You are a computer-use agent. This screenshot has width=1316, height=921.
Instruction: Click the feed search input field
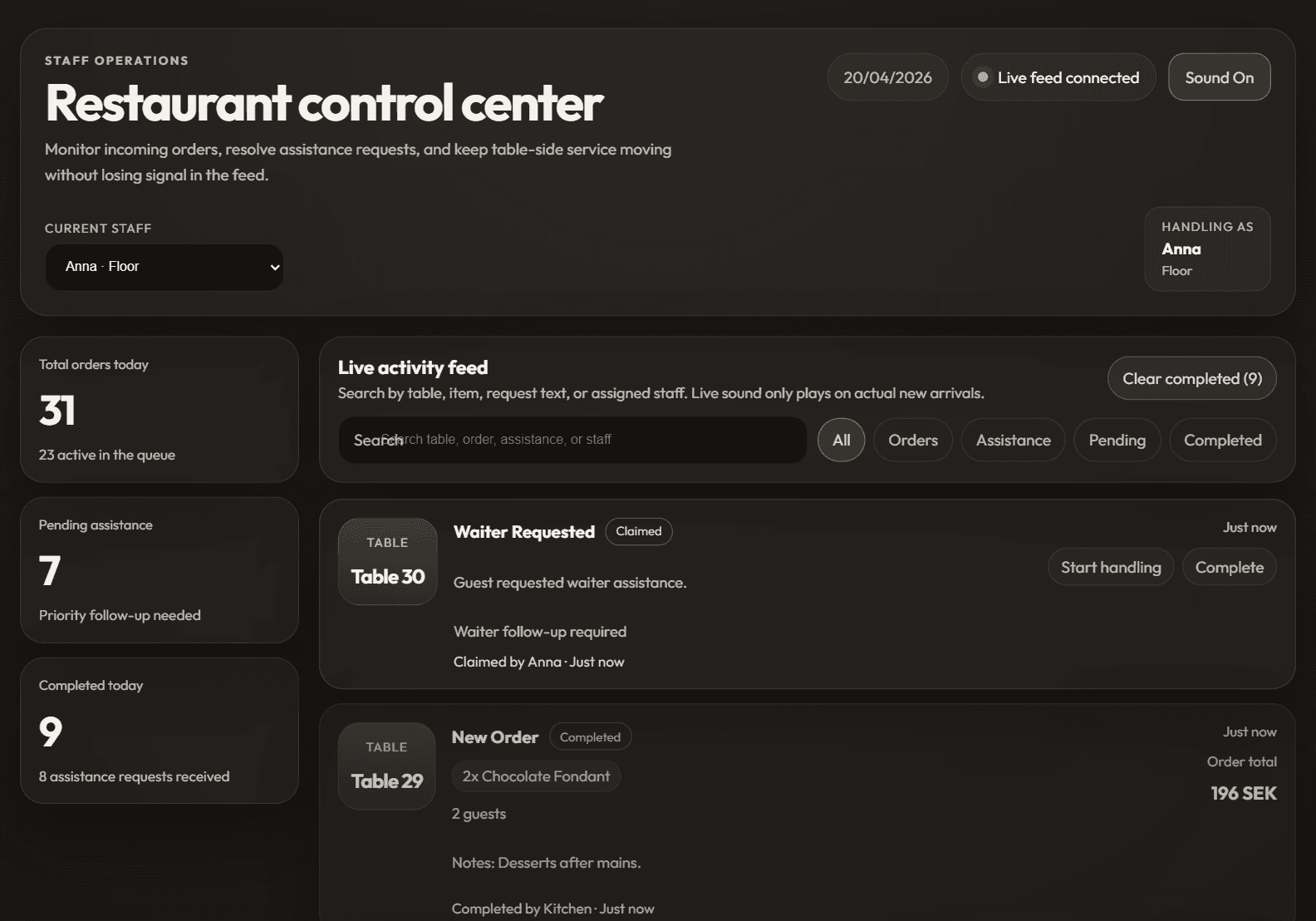click(x=572, y=440)
